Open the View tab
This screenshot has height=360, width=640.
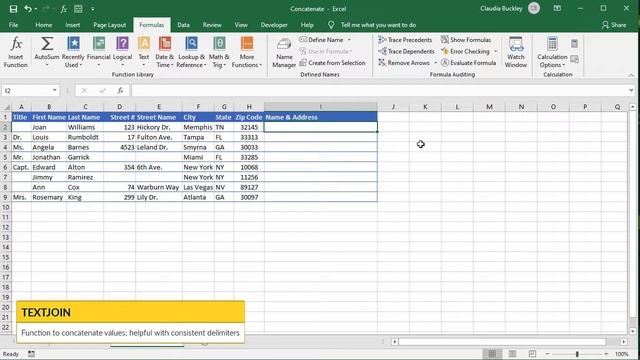pyautogui.click(x=241, y=25)
